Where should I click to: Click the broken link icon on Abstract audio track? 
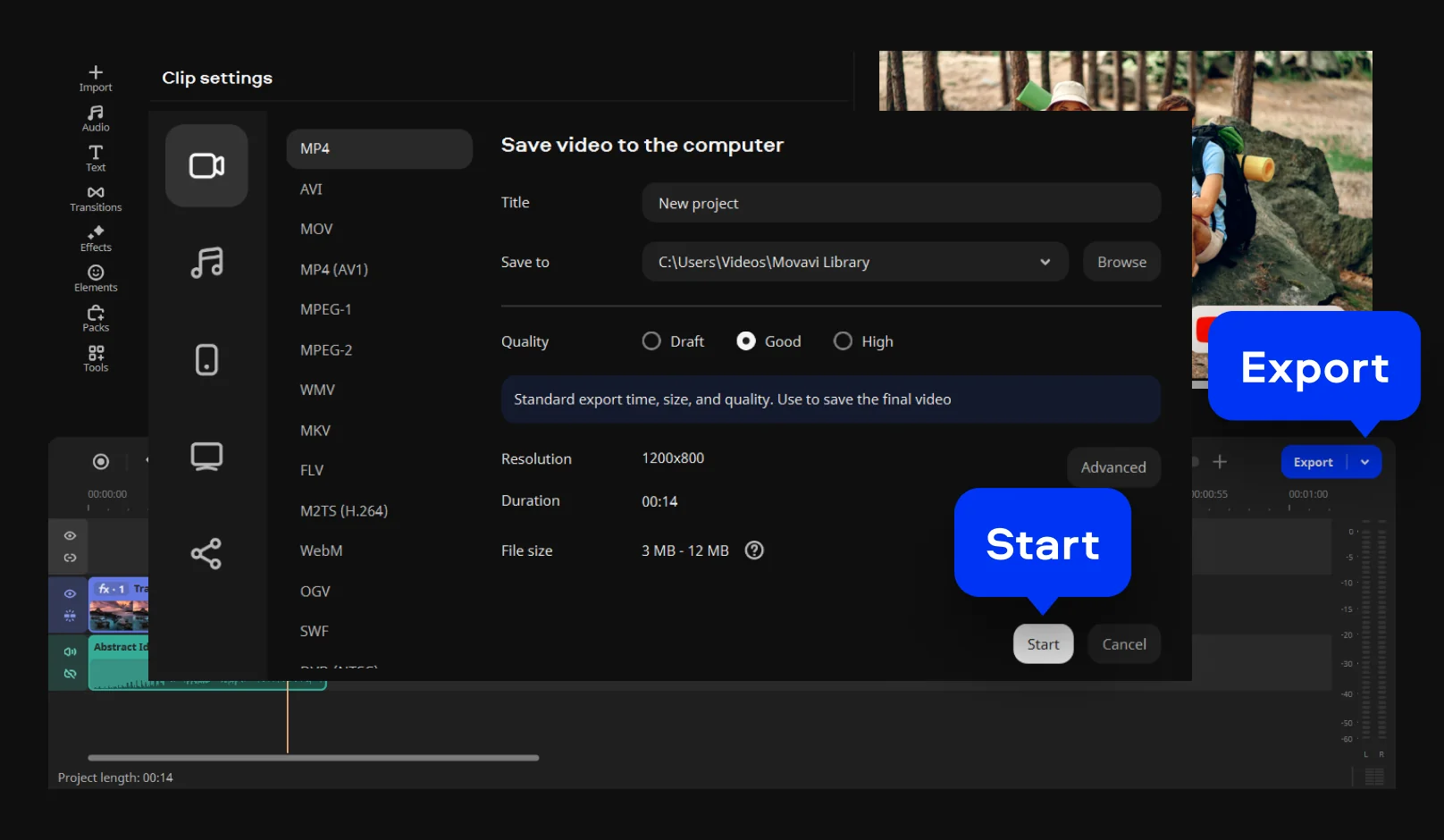pos(70,674)
